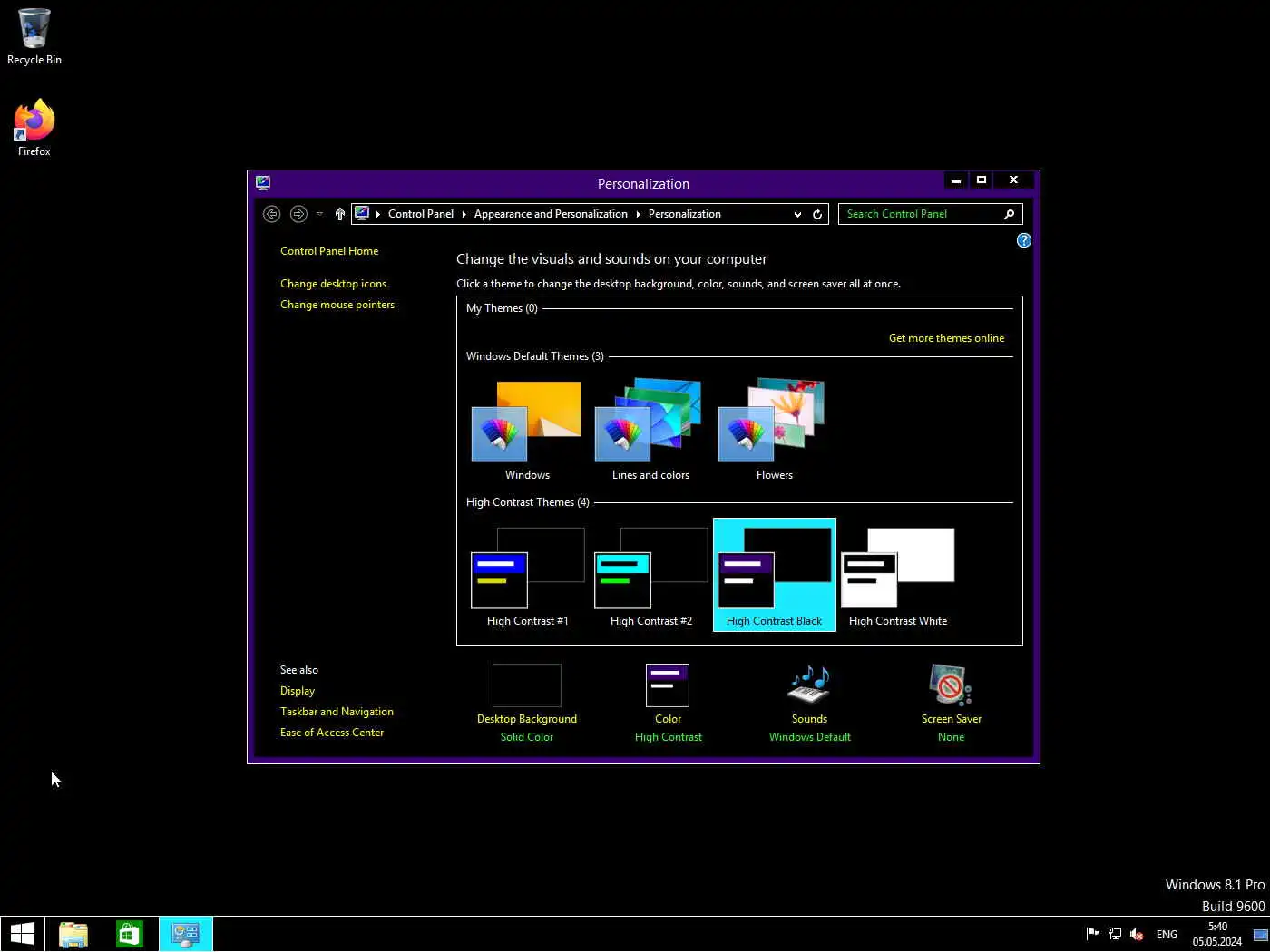
Task: Click the Control Panel taskbar button
Action: pyautogui.click(x=186, y=934)
